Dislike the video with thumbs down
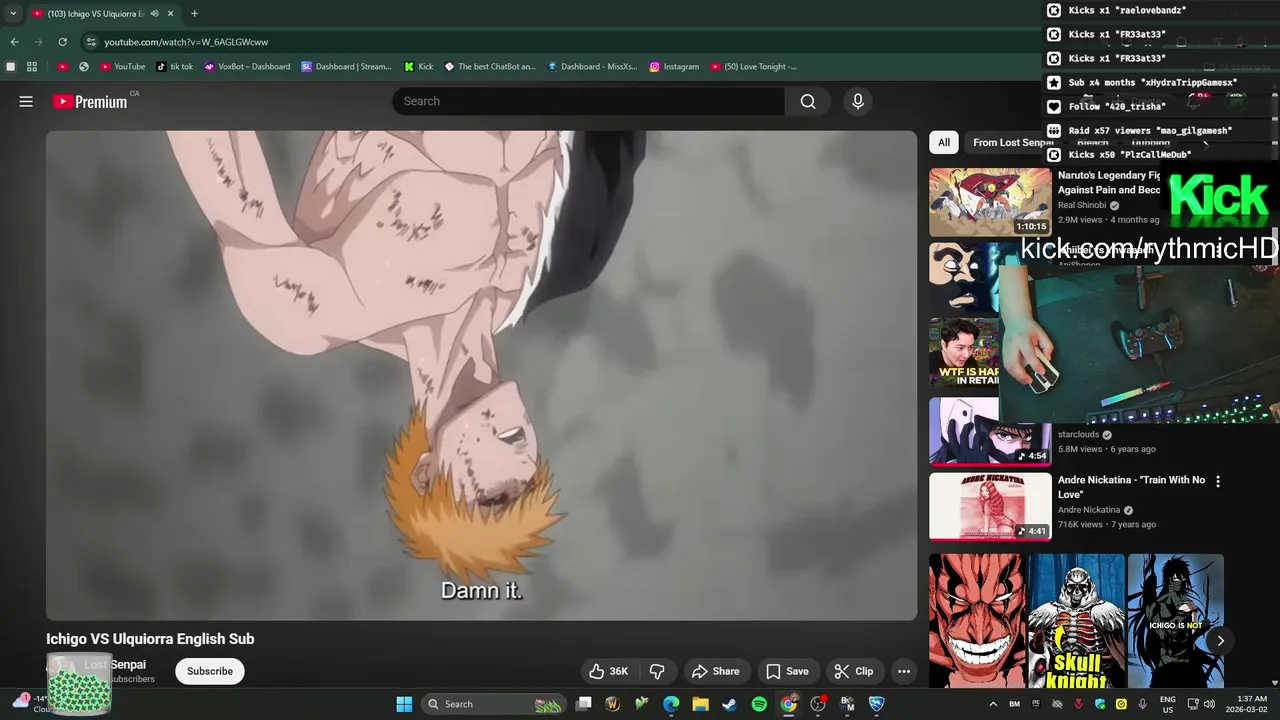Screen dimensions: 1280x720 tap(657, 671)
